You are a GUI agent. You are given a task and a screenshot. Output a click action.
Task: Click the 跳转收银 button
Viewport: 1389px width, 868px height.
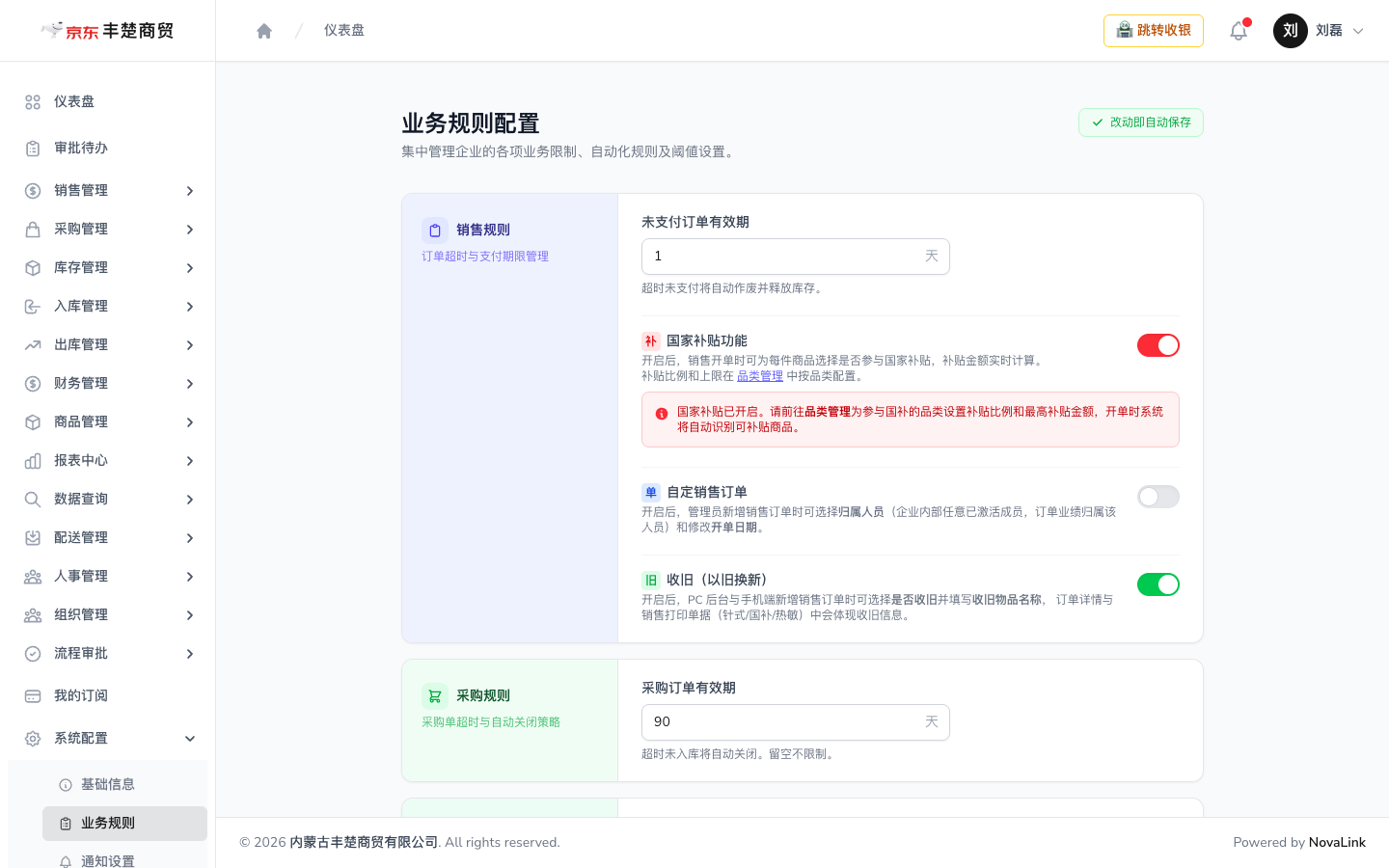click(x=1154, y=31)
